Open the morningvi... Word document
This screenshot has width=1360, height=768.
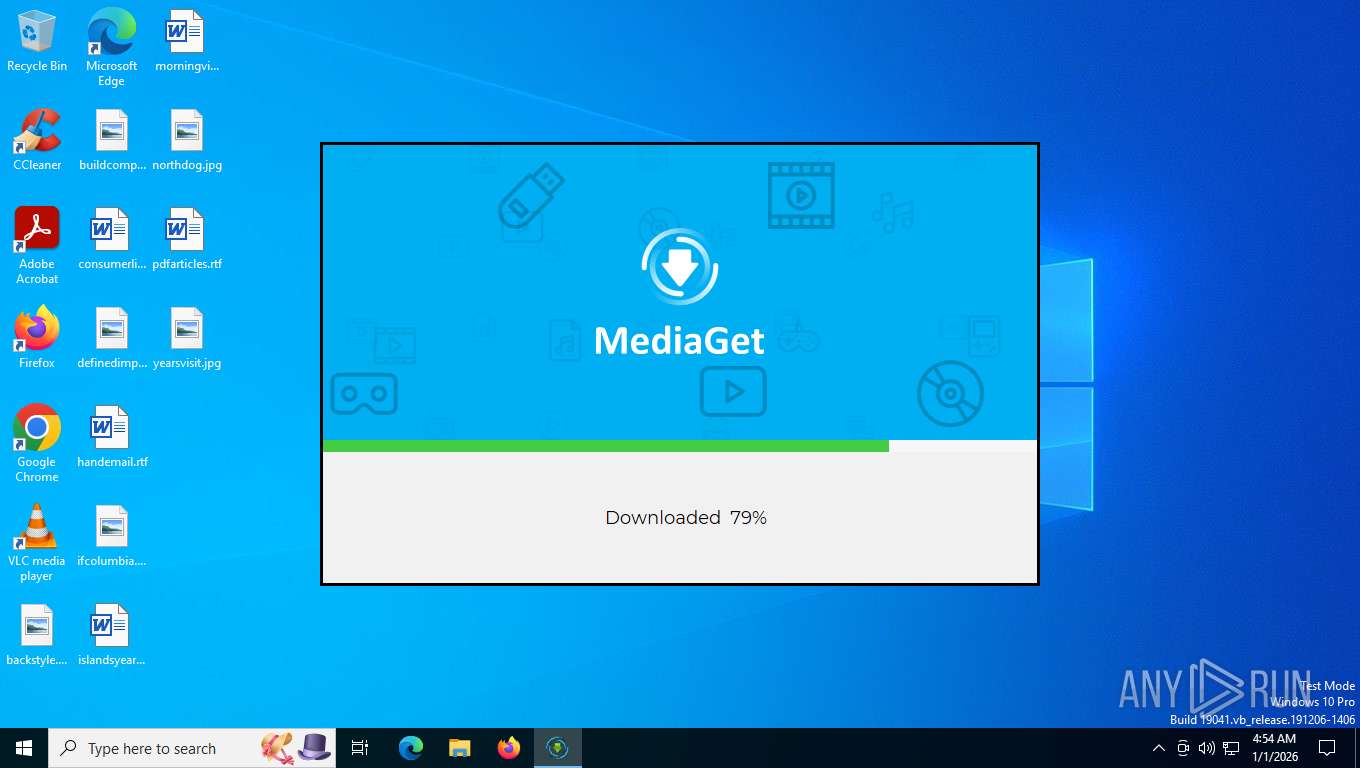pos(186,41)
